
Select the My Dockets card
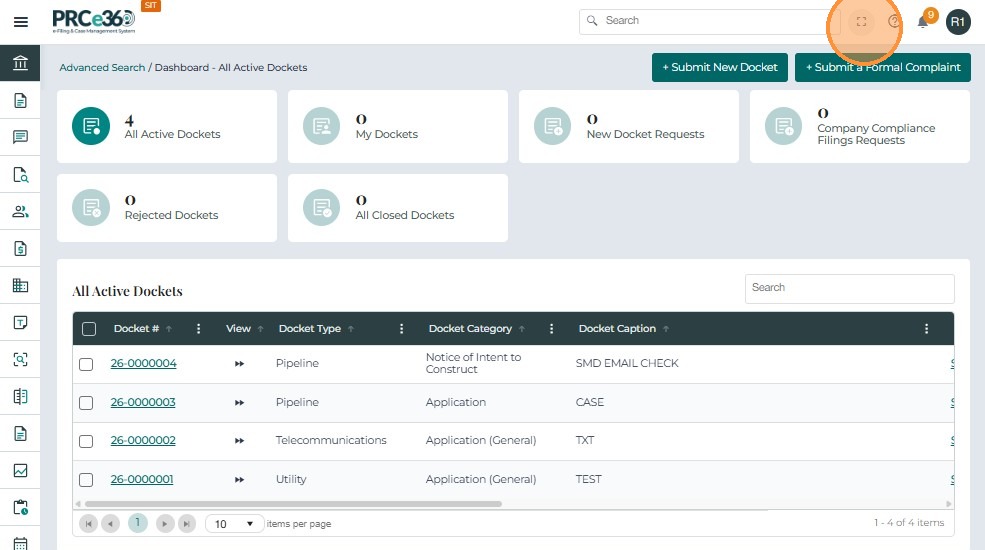coord(397,127)
